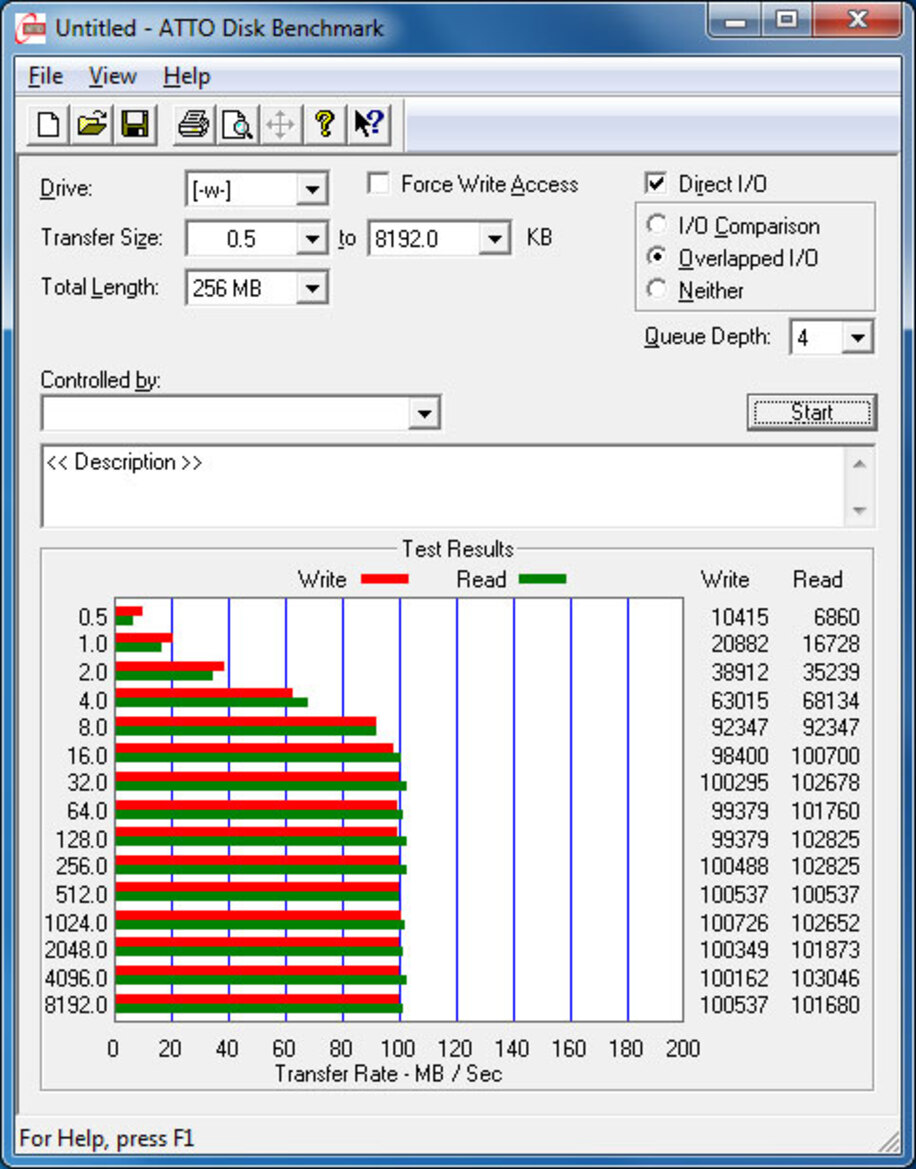Start the benchmark with the Start button
Image resolution: width=916 pixels, height=1169 pixels.
tap(812, 412)
